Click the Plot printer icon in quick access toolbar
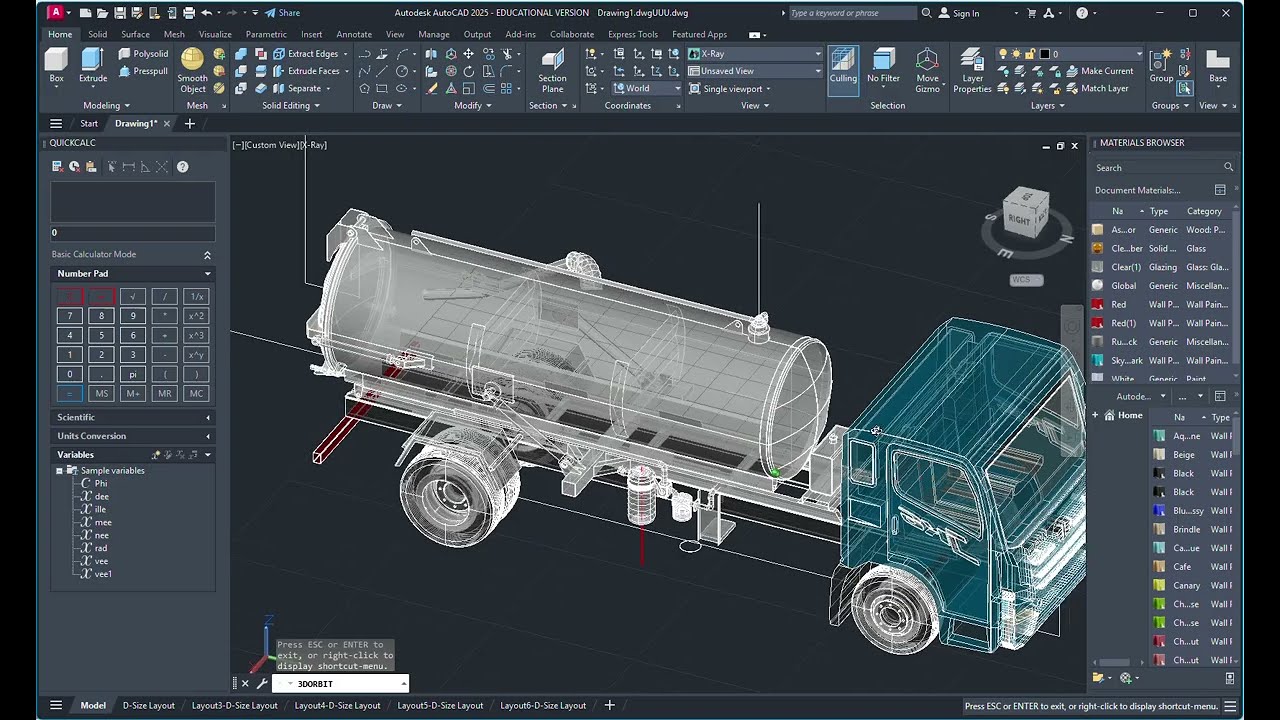Viewport: 1280px width, 720px height. (x=188, y=13)
